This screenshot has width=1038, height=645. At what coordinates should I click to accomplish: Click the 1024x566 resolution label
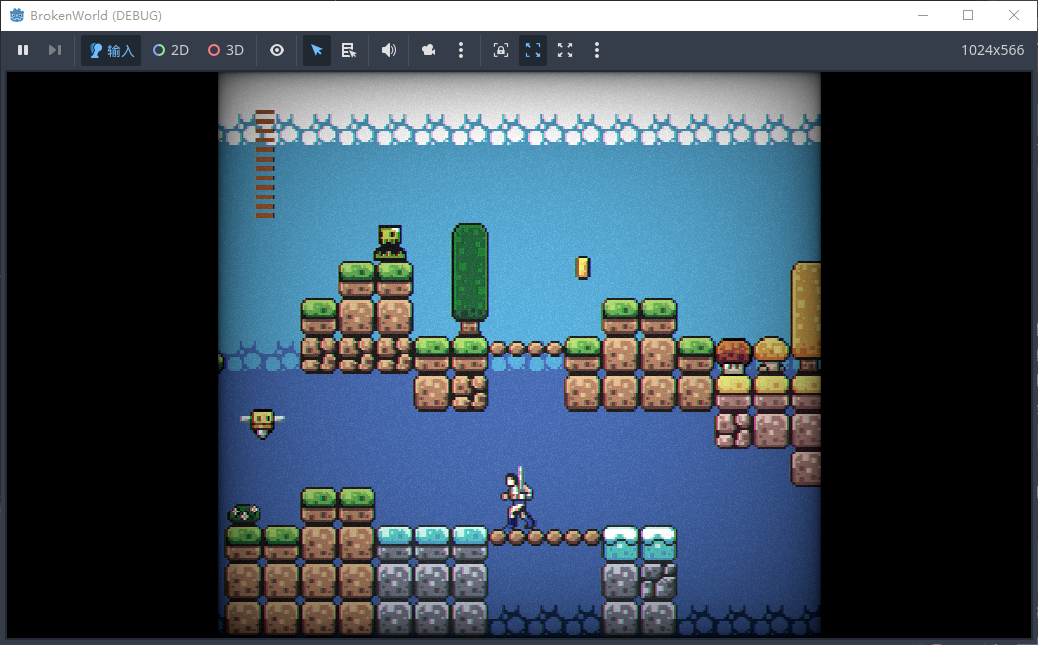(992, 50)
